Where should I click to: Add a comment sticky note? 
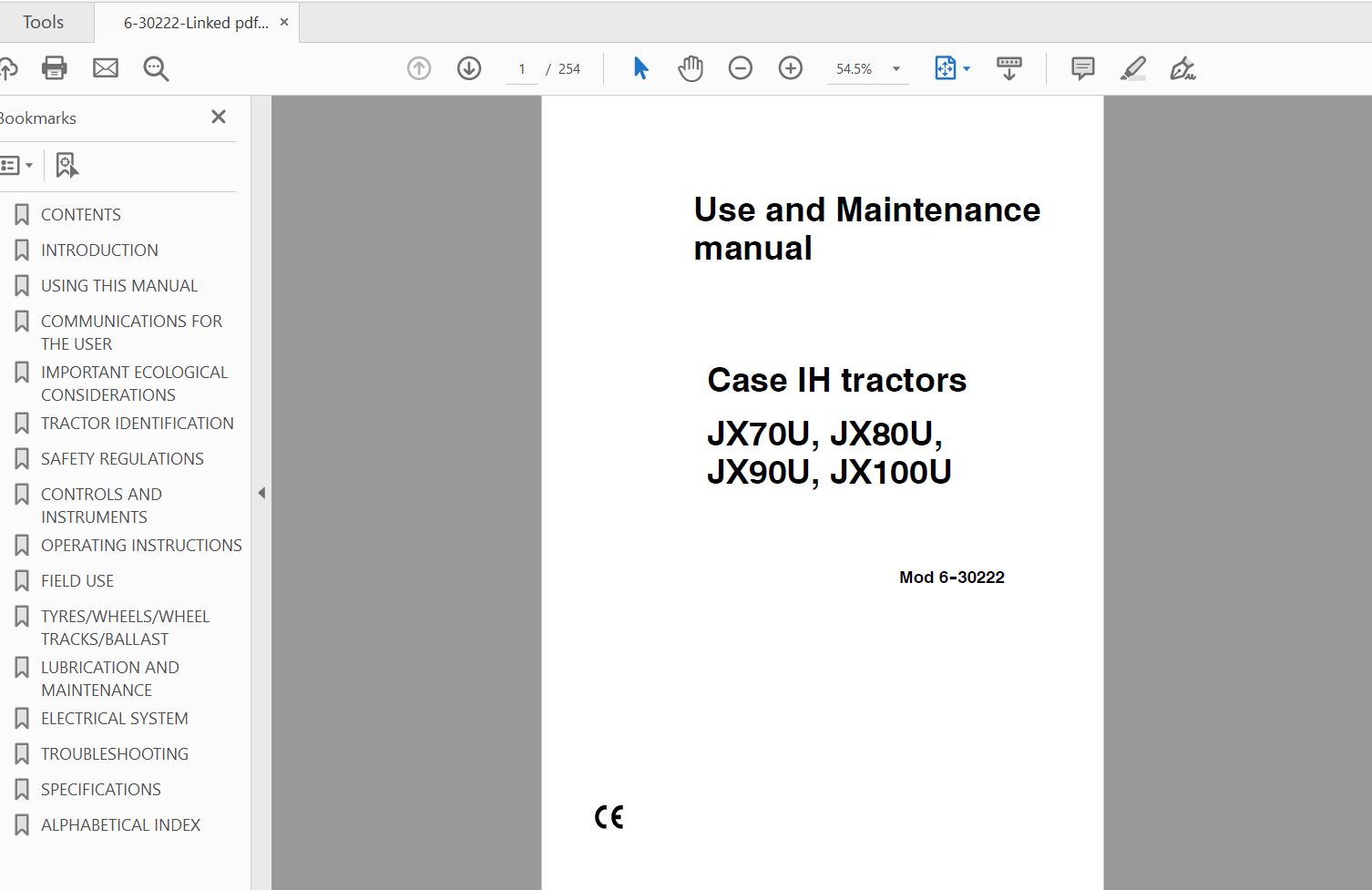coord(1083,68)
